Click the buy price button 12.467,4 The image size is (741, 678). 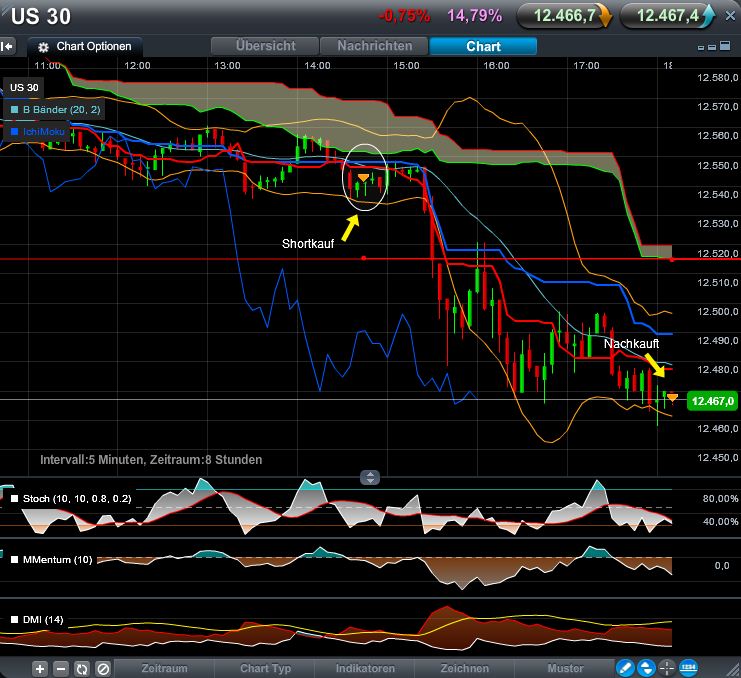point(667,16)
